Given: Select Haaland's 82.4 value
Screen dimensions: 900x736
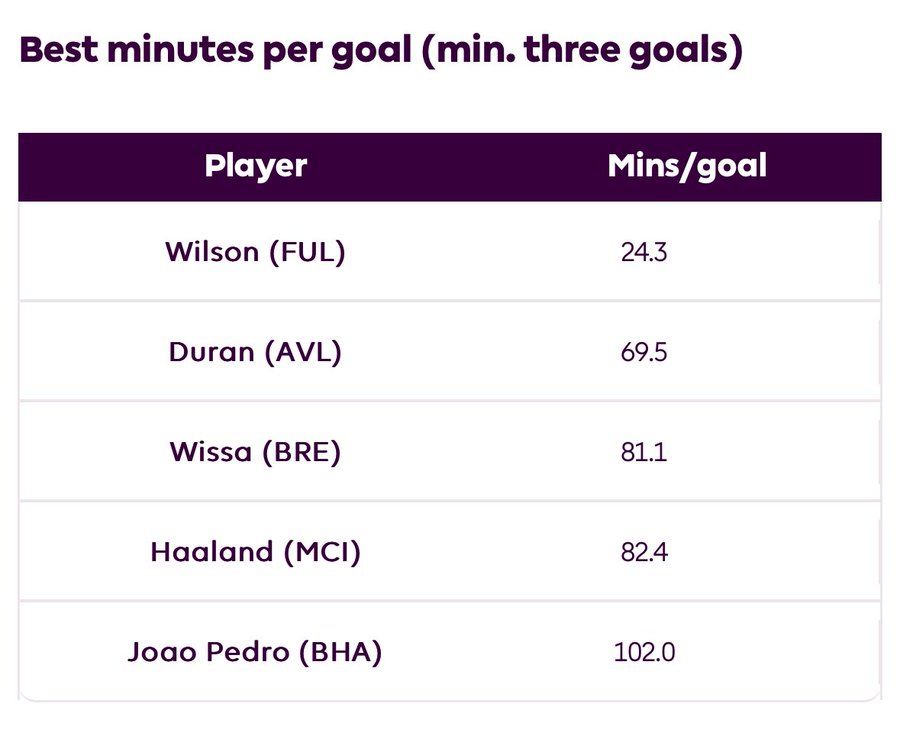Looking at the screenshot, I should 643,552.
